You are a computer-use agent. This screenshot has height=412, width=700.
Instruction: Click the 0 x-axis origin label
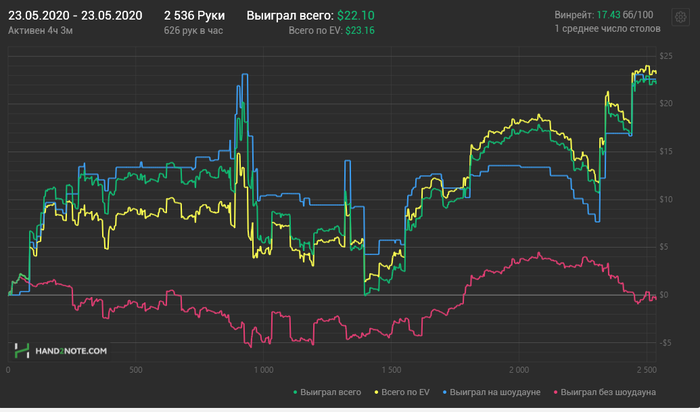tap(8, 370)
